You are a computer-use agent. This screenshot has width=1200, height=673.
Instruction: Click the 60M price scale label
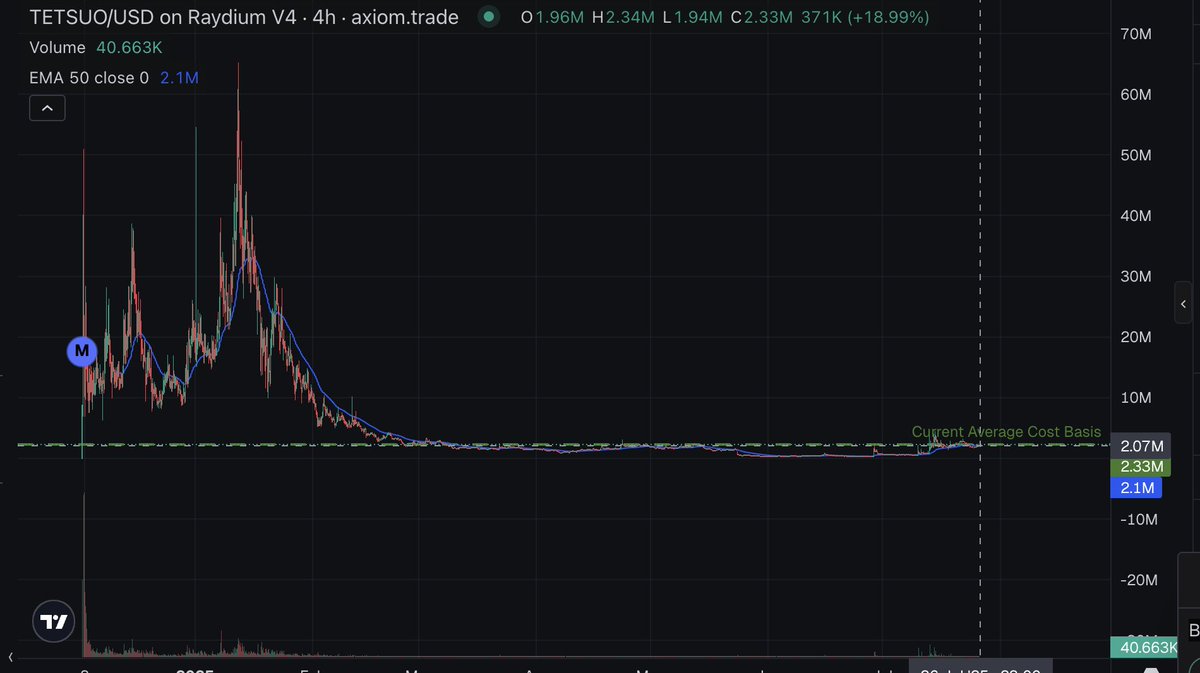click(x=1138, y=95)
